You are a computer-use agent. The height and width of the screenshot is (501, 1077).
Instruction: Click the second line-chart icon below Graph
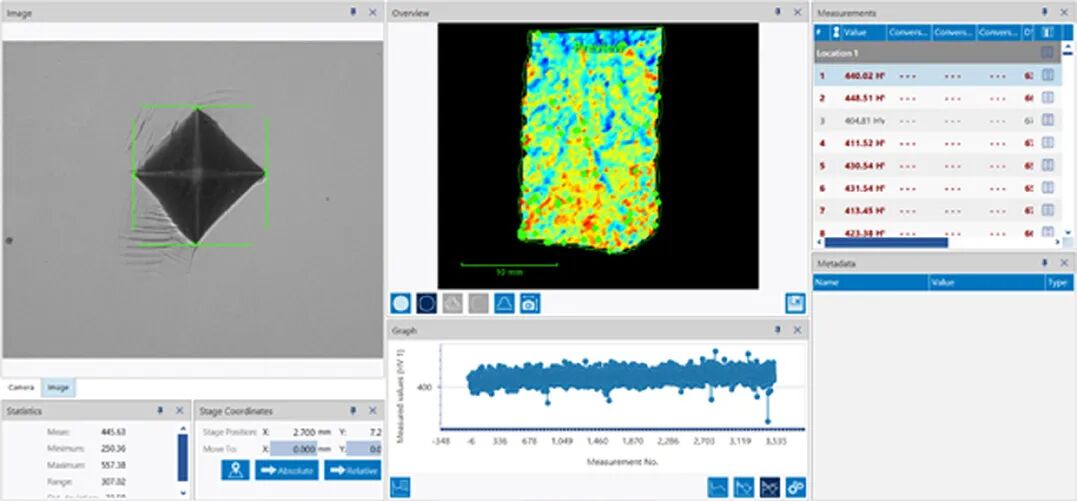pyautogui.click(x=744, y=487)
